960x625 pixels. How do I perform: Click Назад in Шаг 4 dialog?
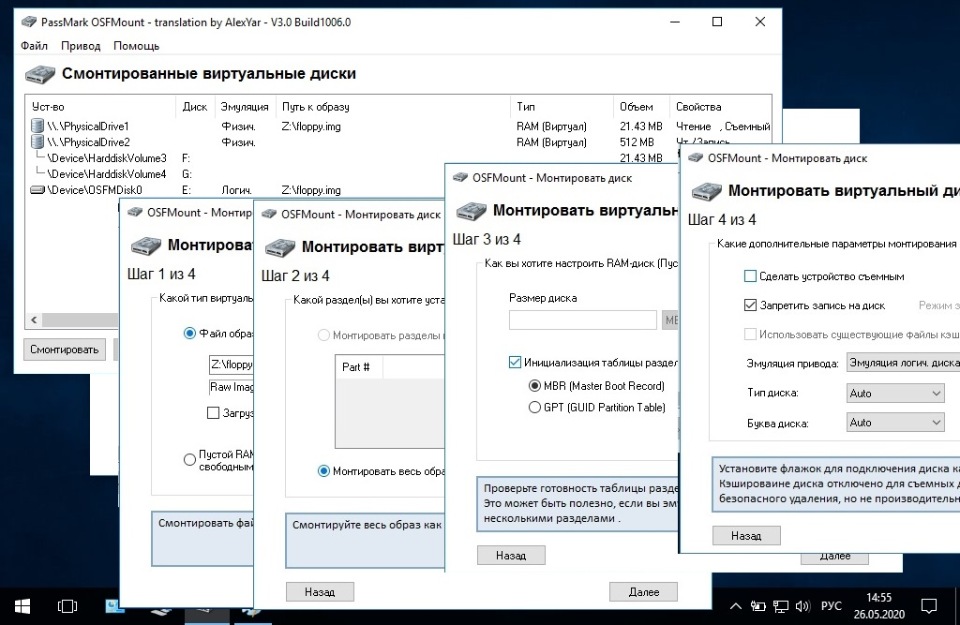tap(746, 536)
